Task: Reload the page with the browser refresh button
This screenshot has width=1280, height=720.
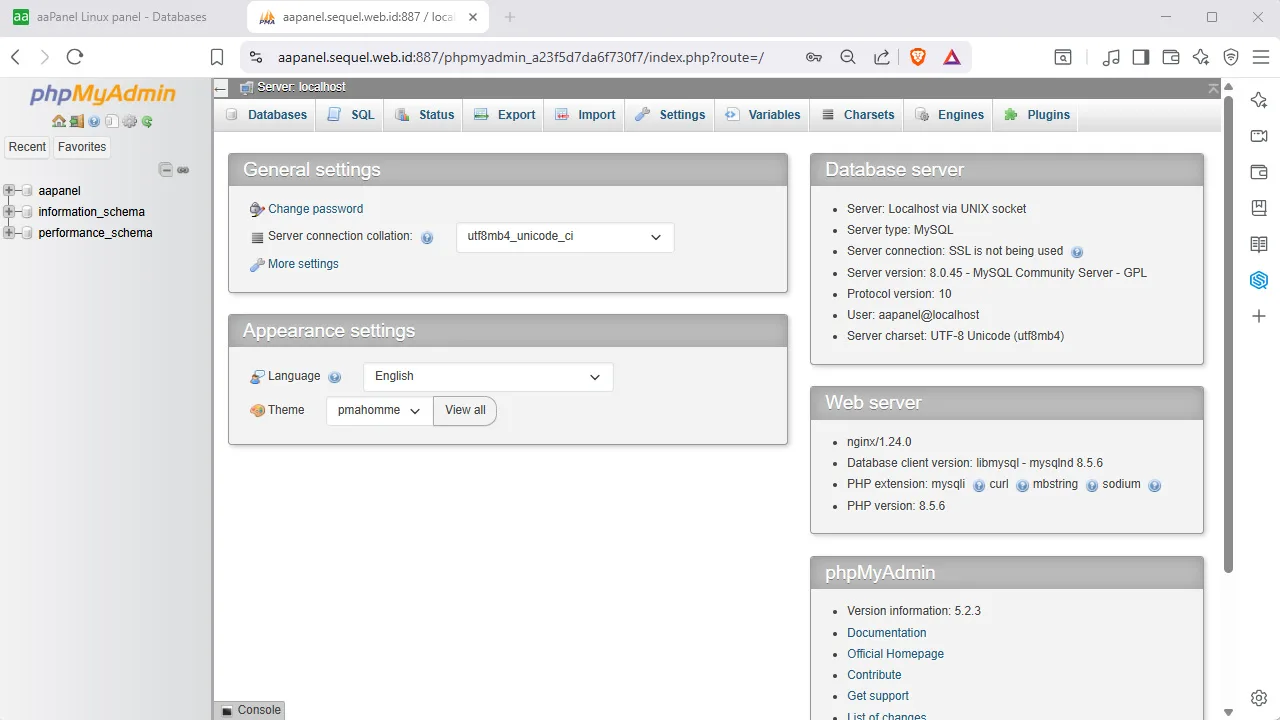Action: click(x=75, y=57)
